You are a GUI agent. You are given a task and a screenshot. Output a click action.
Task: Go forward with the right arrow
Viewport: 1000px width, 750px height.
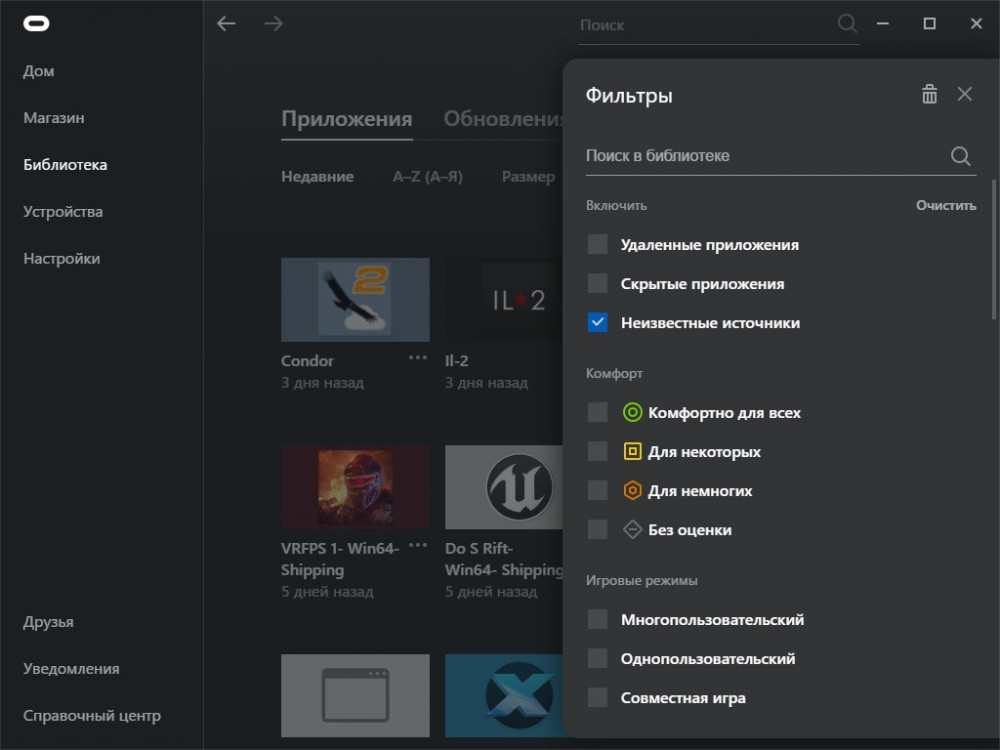click(x=274, y=24)
